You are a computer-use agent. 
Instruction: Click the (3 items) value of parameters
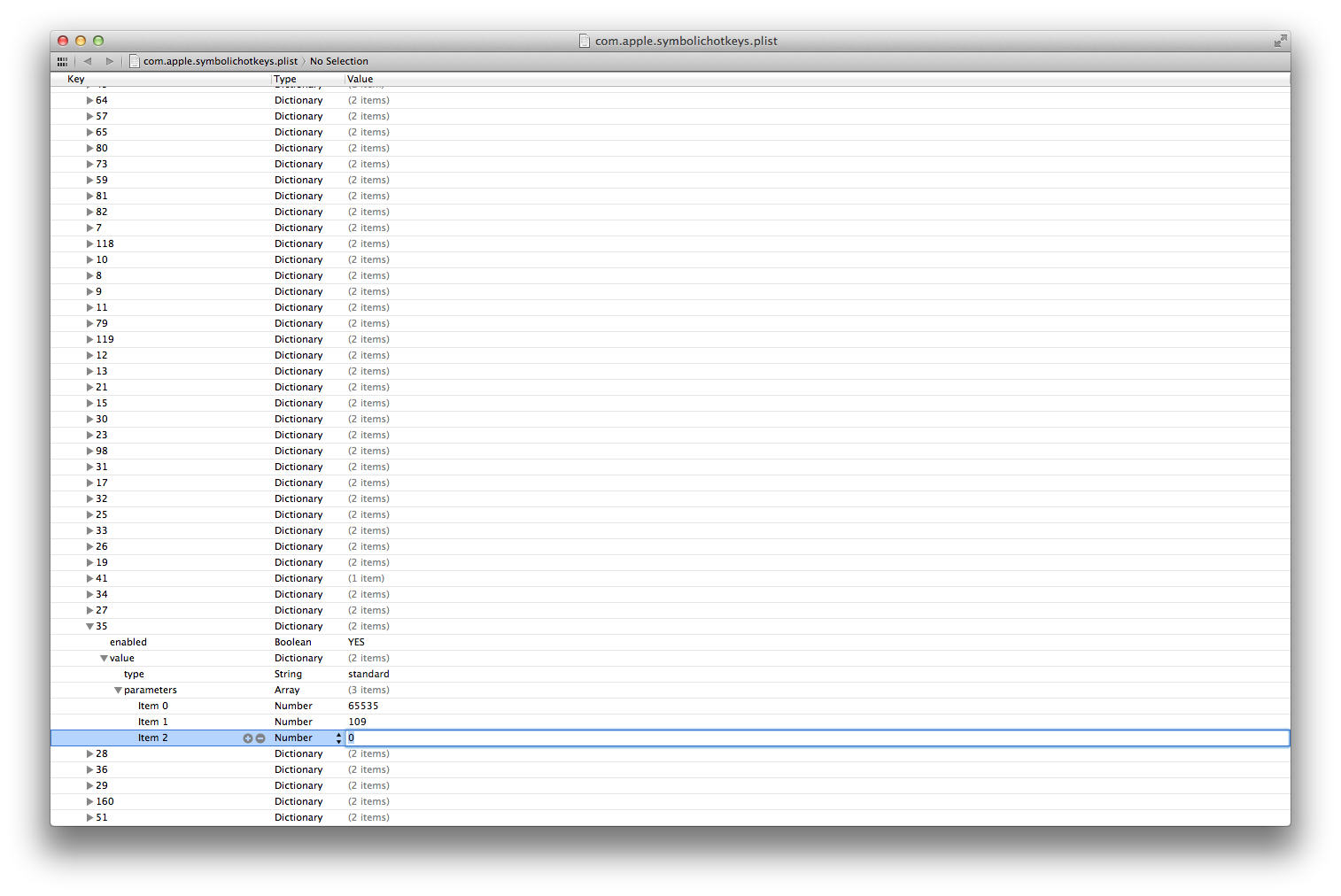[x=368, y=691]
